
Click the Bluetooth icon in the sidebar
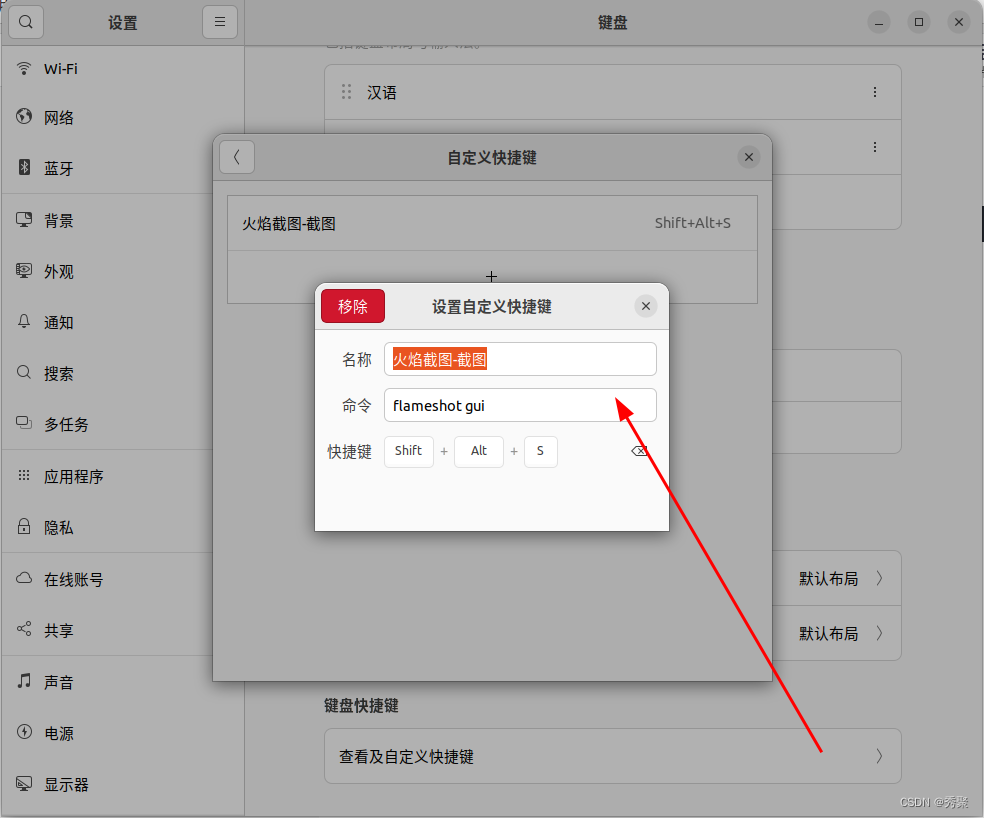click(x=24, y=167)
